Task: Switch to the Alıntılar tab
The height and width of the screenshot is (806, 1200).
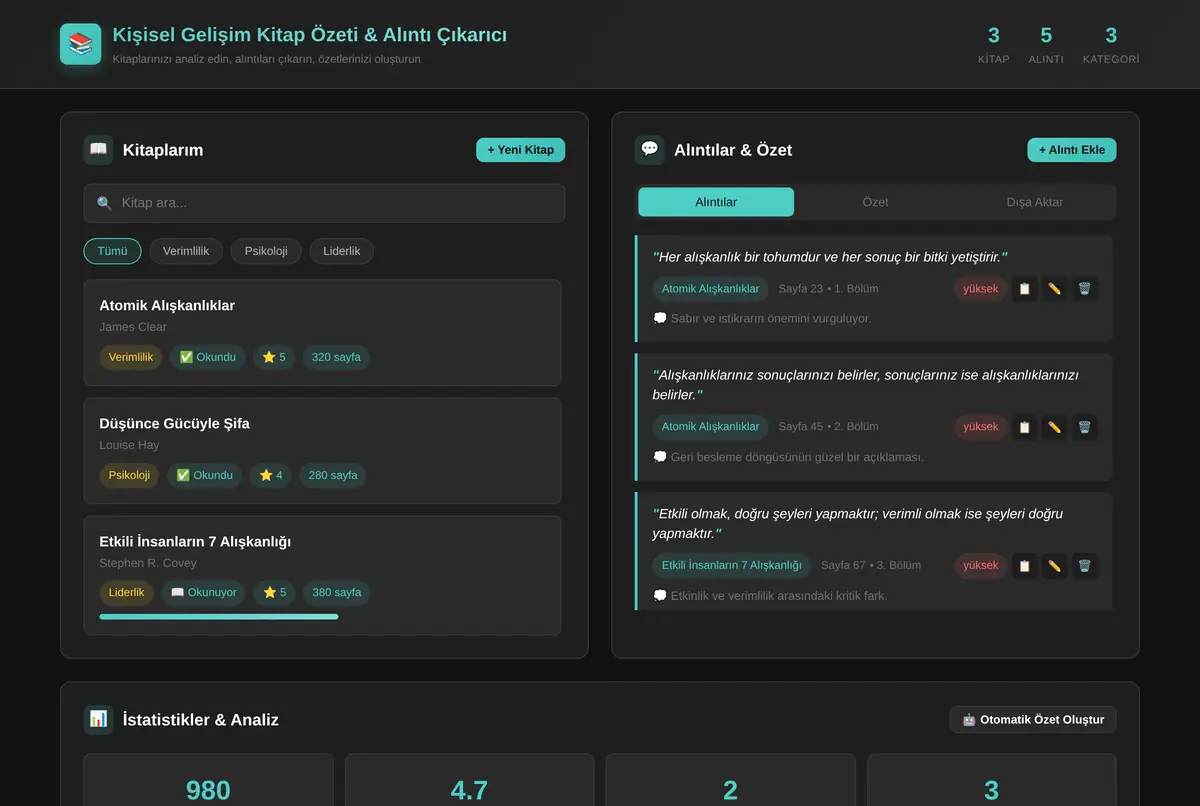Action: pyautogui.click(x=716, y=202)
